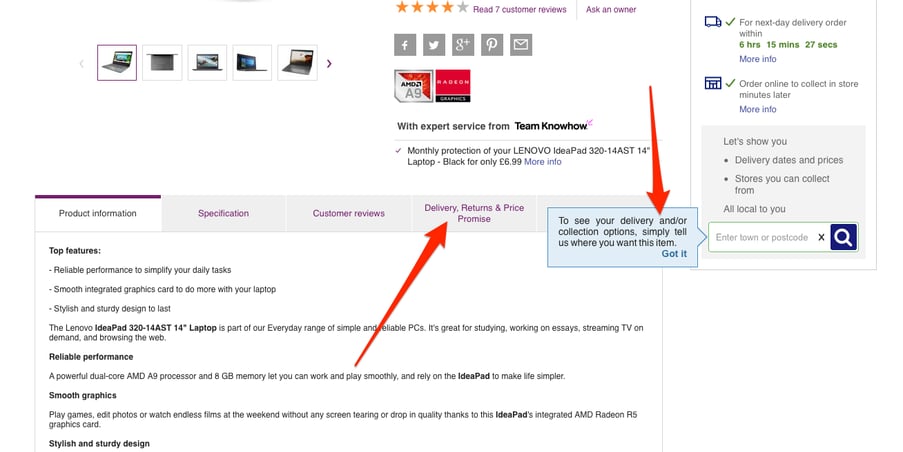Show next product thumbnails
Viewport: 903px width, 452px height.
[329, 63]
